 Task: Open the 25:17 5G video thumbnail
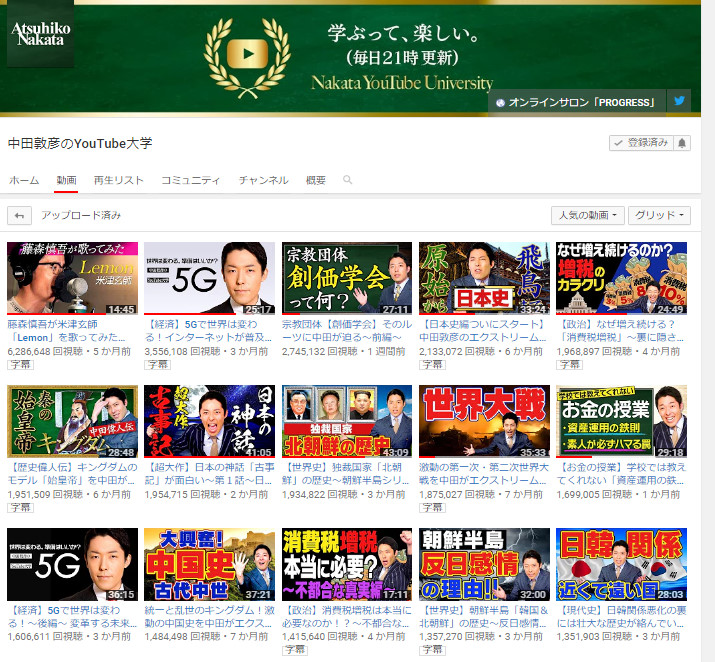coord(209,278)
